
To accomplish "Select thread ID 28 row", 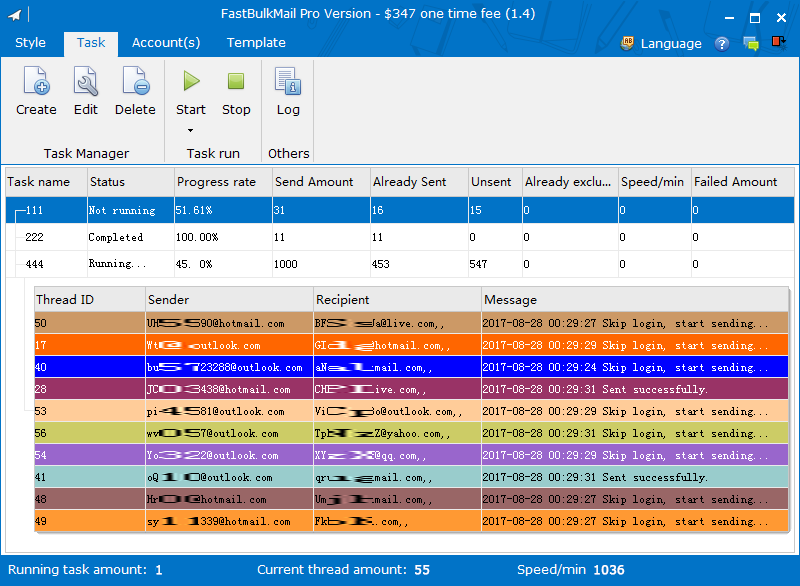I will (x=411, y=389).
